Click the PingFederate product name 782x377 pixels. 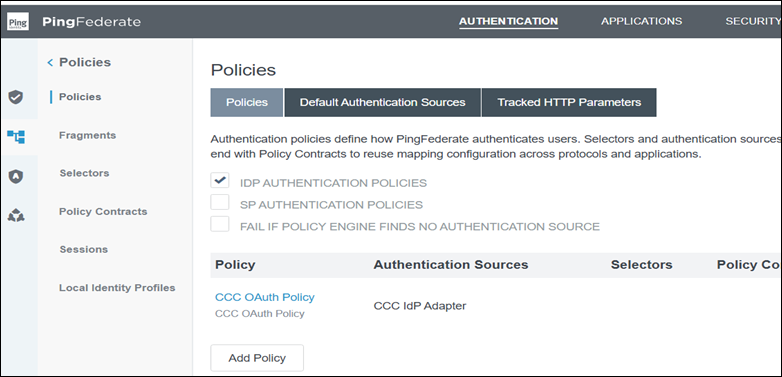91,22
